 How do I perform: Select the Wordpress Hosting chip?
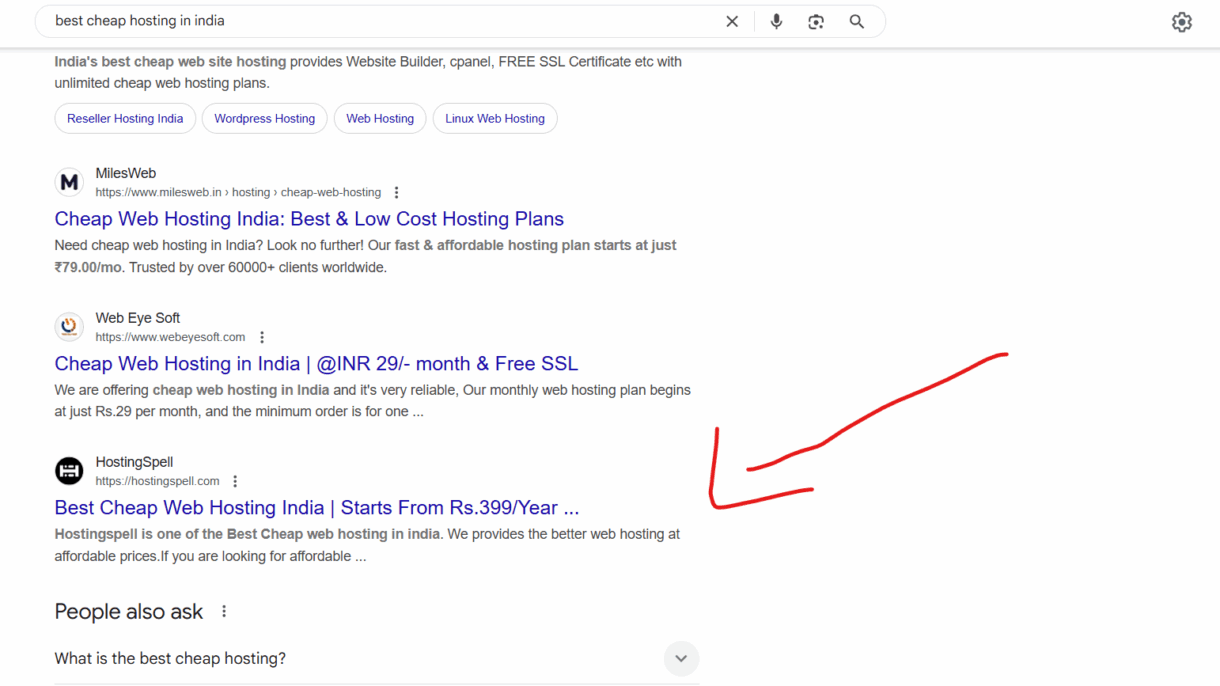point(264,118)
